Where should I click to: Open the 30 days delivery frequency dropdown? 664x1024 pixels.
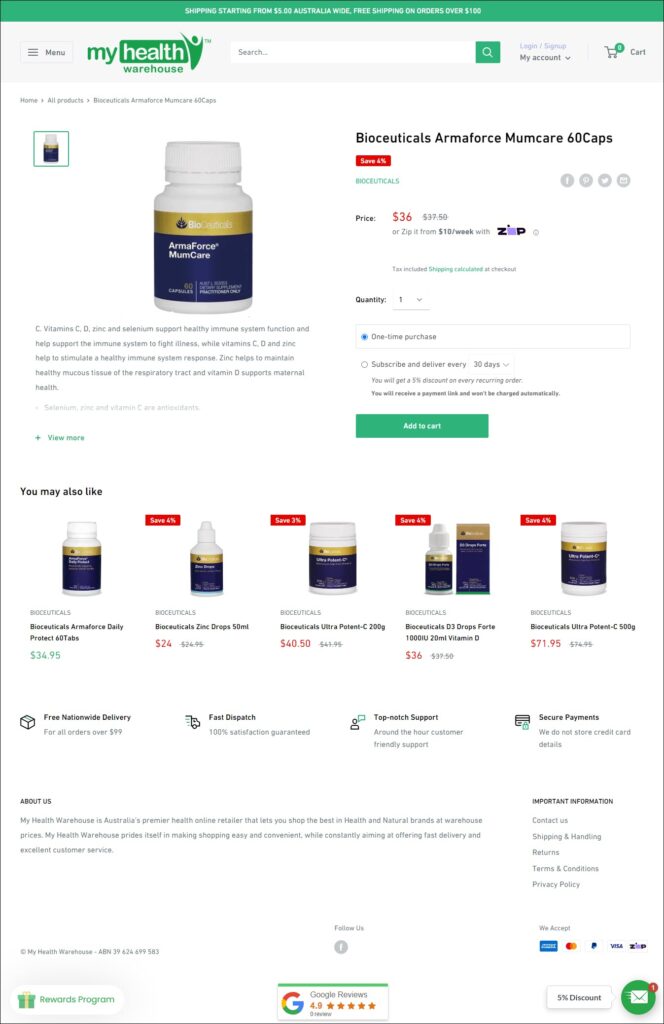click(491, 364)
